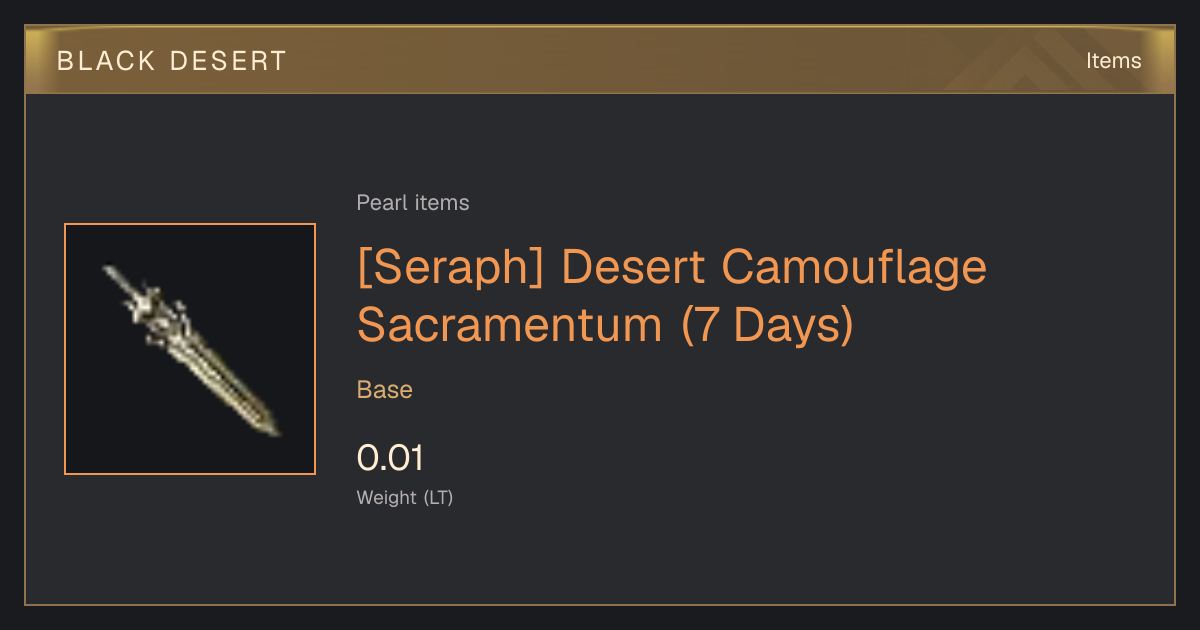This screenshot has width=1200, height=630.
Task: Click the (7 Days) duration text
Action: click(x=767, y=325)
